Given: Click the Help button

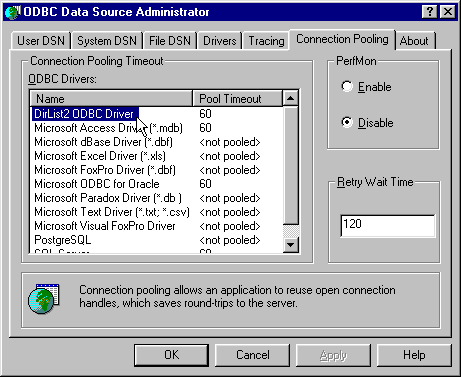Looking at the screenshot, I should pos(414,355).
